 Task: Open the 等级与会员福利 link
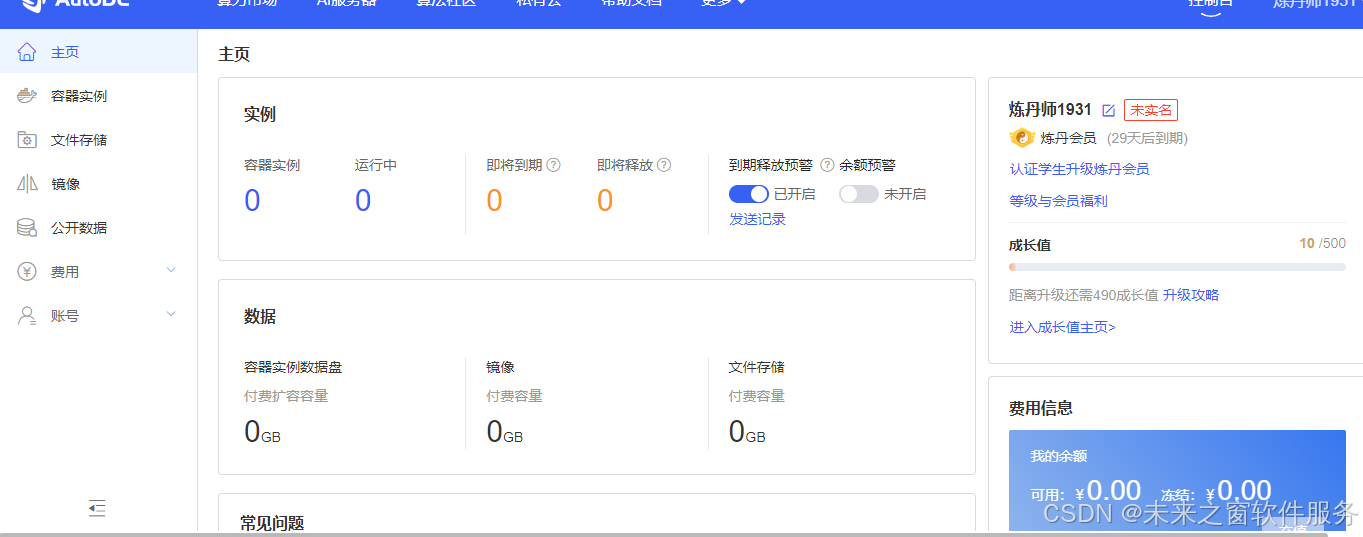1058,201
